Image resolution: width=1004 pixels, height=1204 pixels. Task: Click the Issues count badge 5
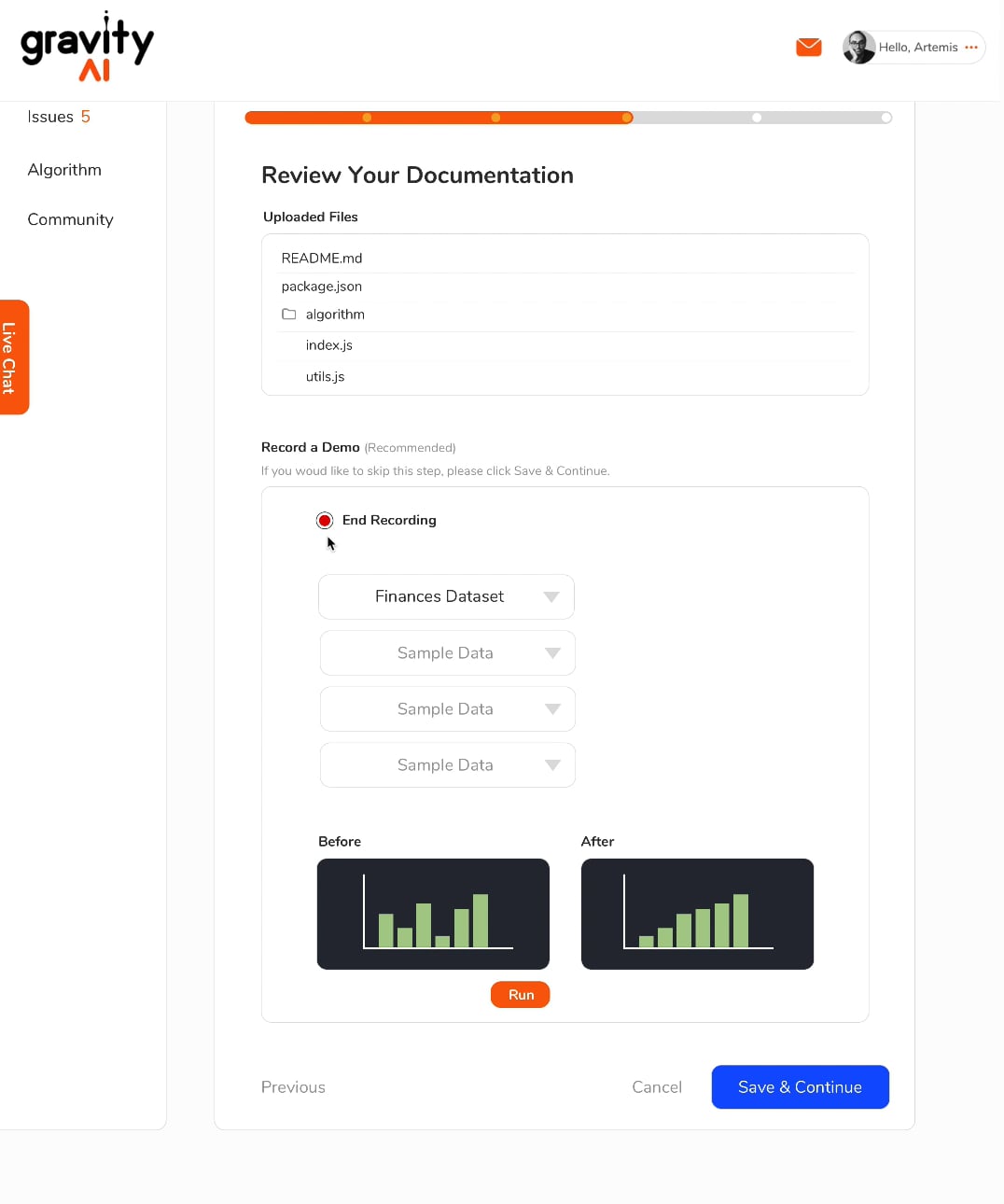pos(86,117)
